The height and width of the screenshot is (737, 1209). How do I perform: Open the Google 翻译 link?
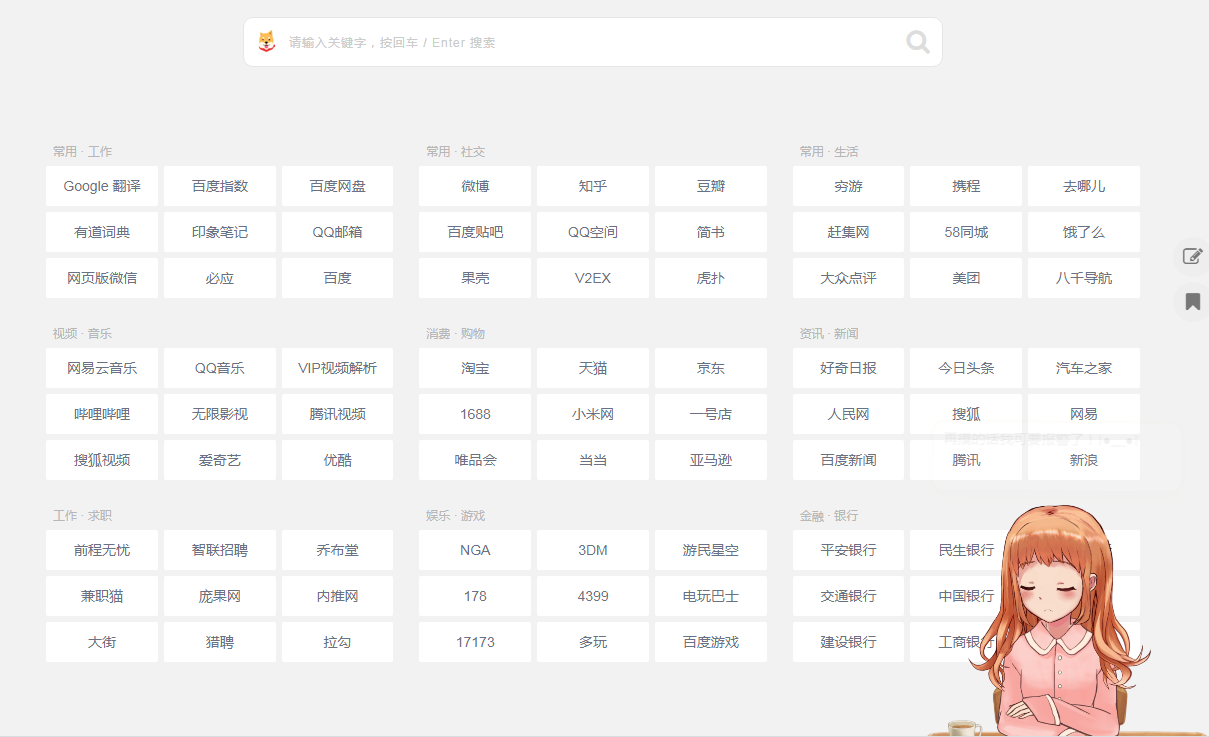click(x=102, y=186)
